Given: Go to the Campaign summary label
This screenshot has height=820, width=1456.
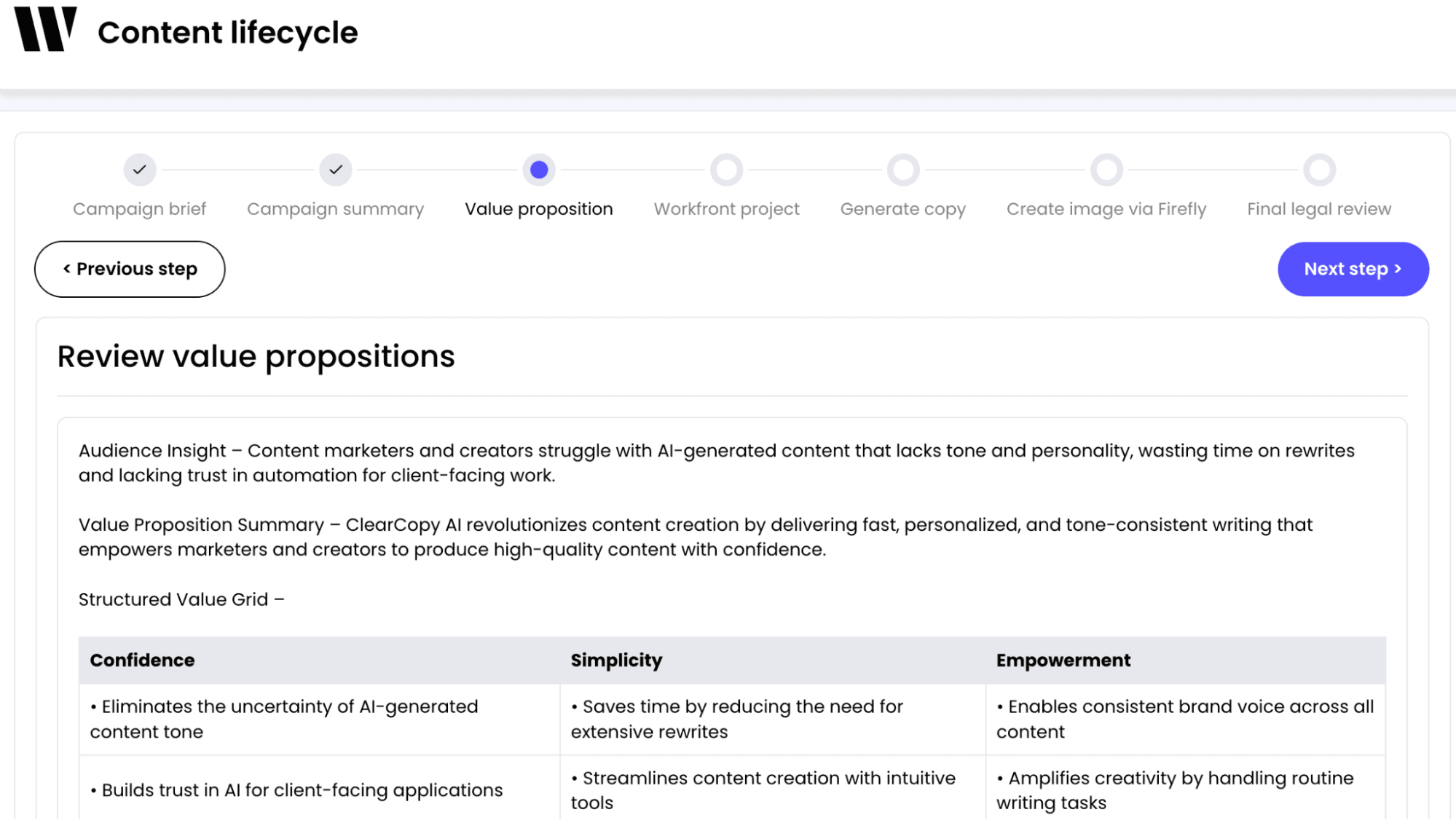Looking at the screenshot, I should pos(336,209).
